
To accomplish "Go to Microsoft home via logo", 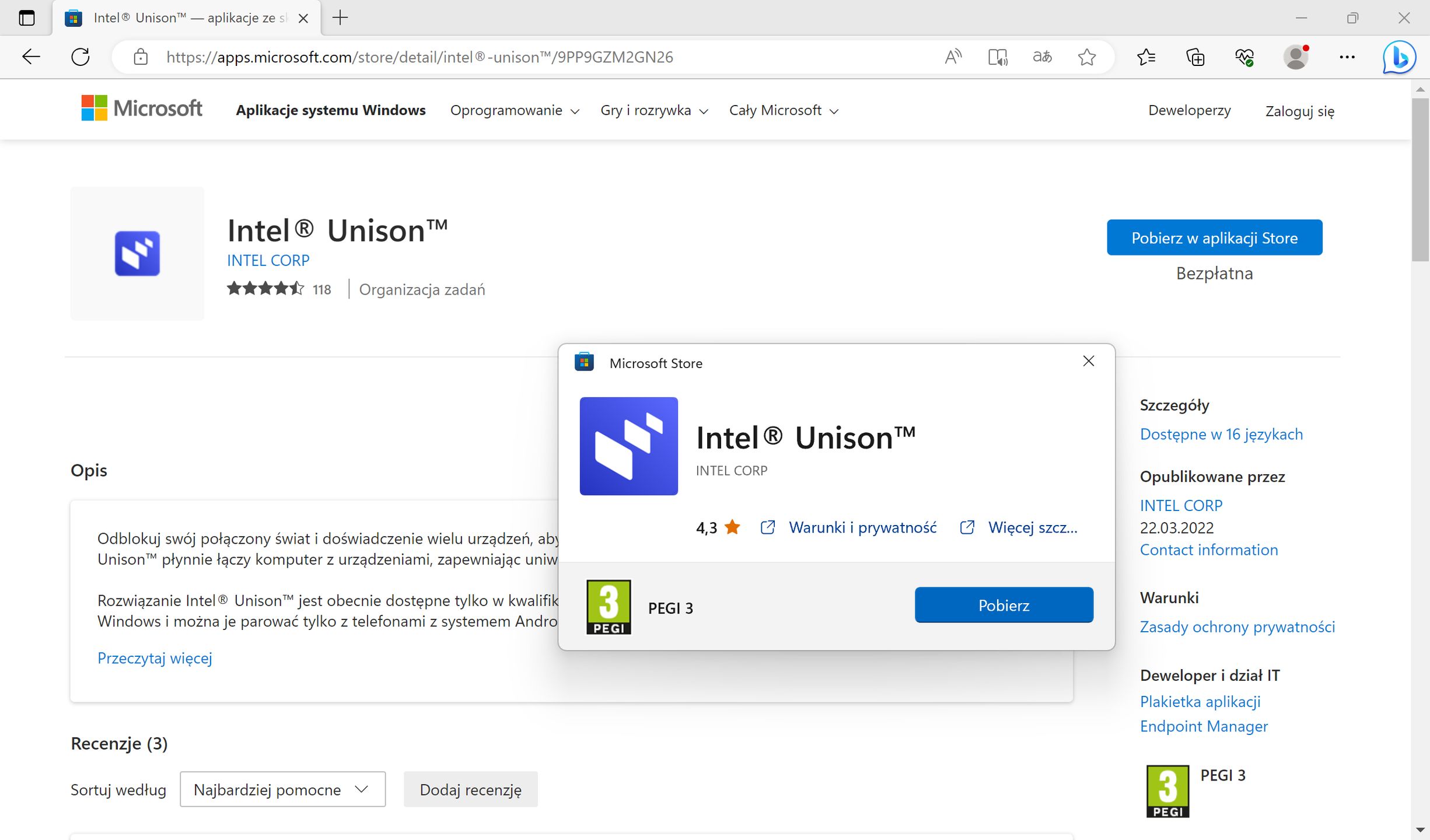I will tap(142, 108).
